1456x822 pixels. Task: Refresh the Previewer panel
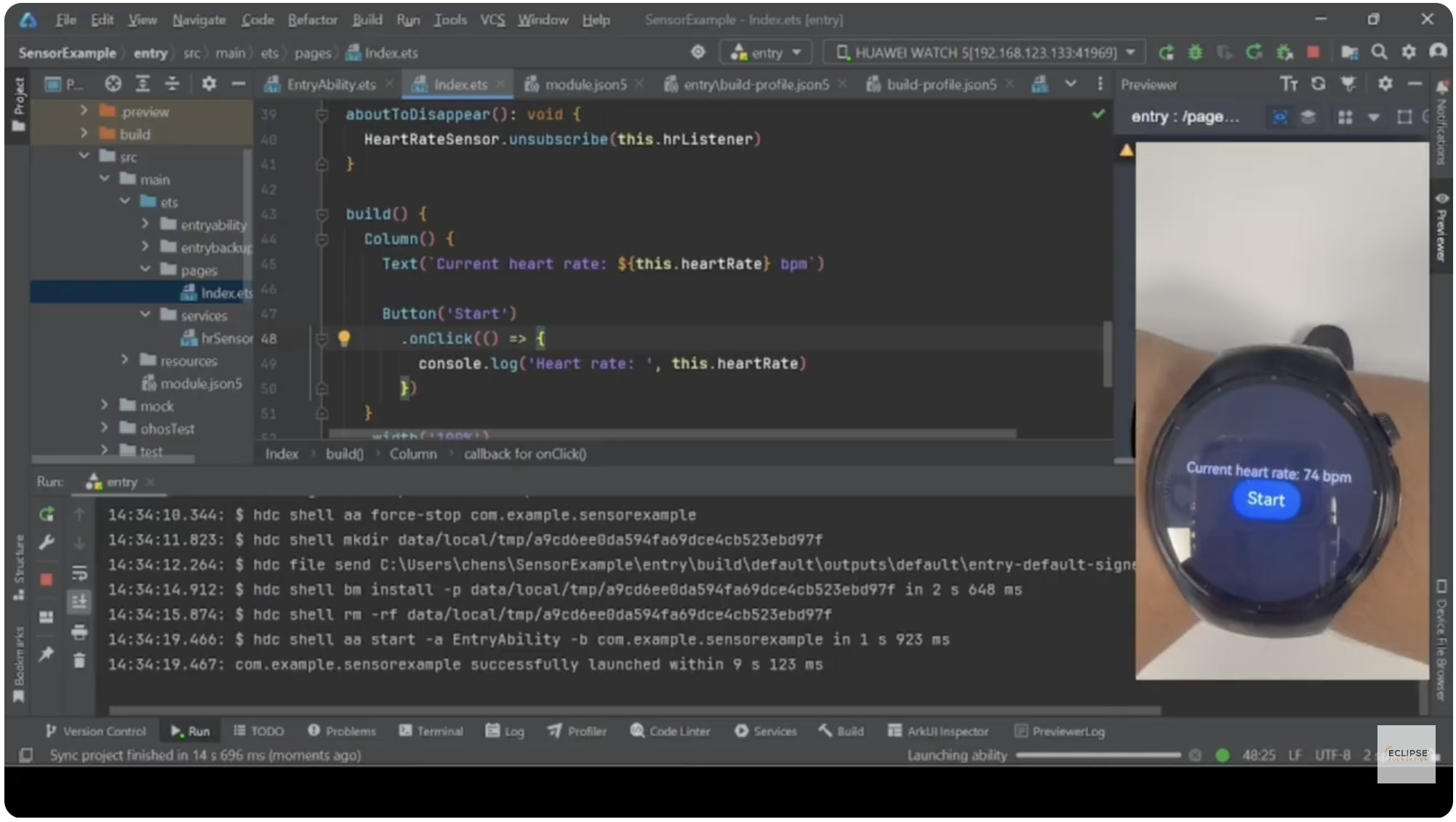pos(1318,84)
